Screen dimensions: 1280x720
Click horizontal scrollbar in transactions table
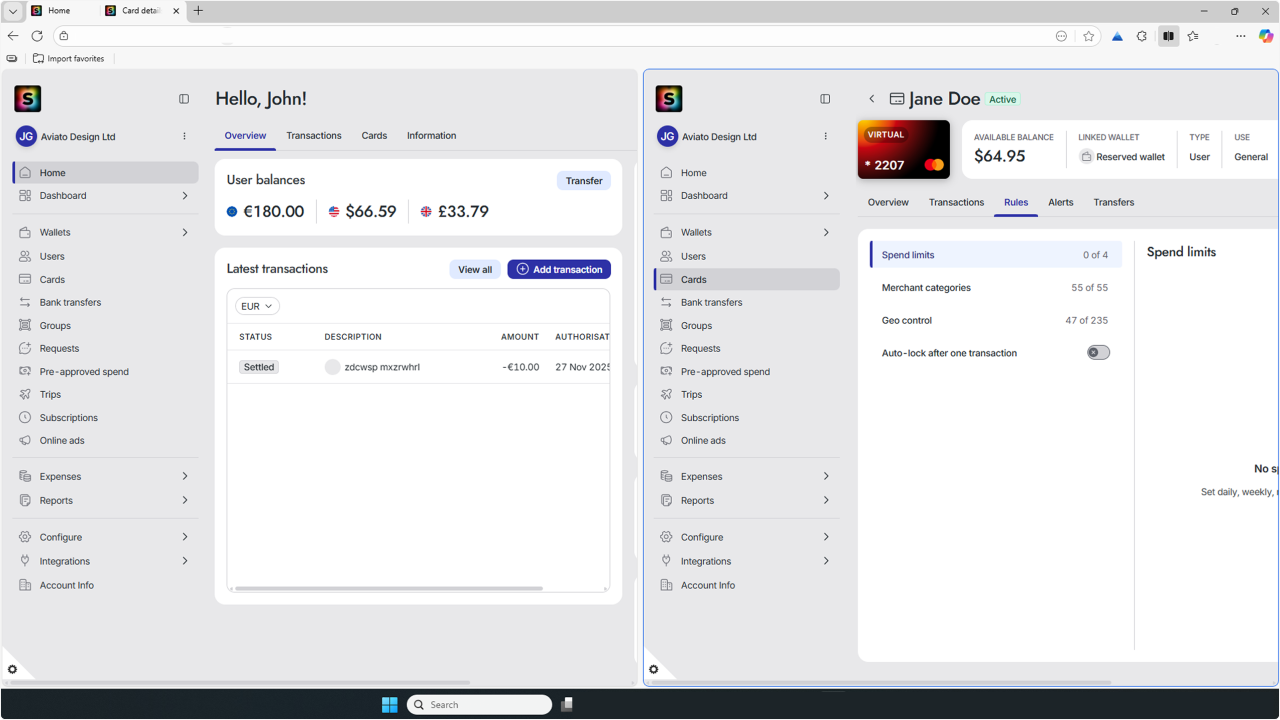[x=388, y=588]
